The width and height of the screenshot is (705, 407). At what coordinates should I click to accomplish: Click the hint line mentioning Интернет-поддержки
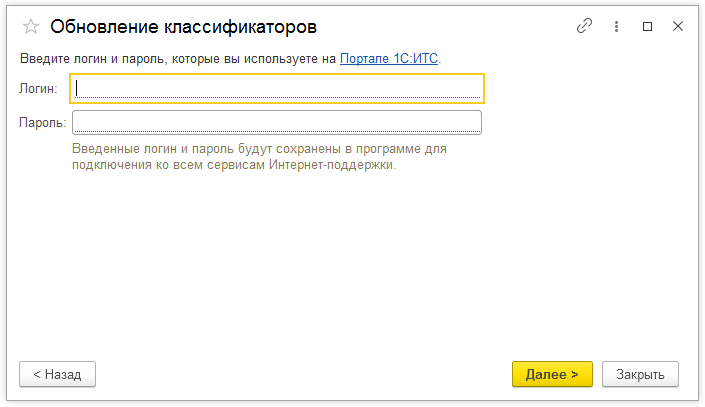coord(234,165)
